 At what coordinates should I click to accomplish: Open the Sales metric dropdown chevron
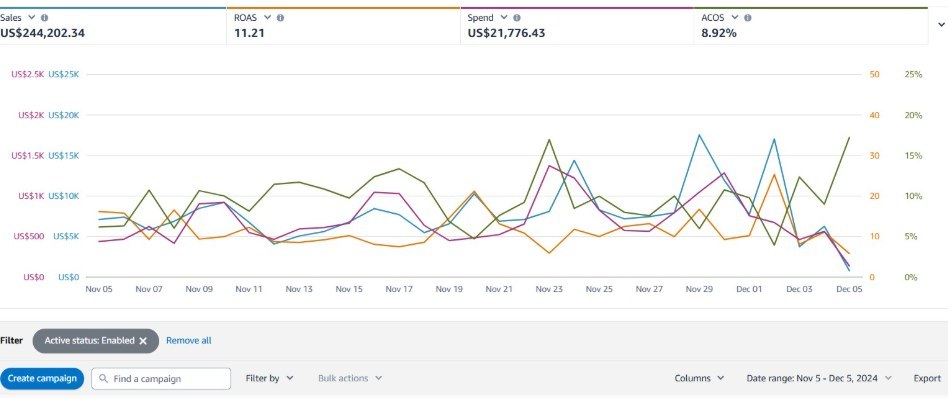point(32,18)
